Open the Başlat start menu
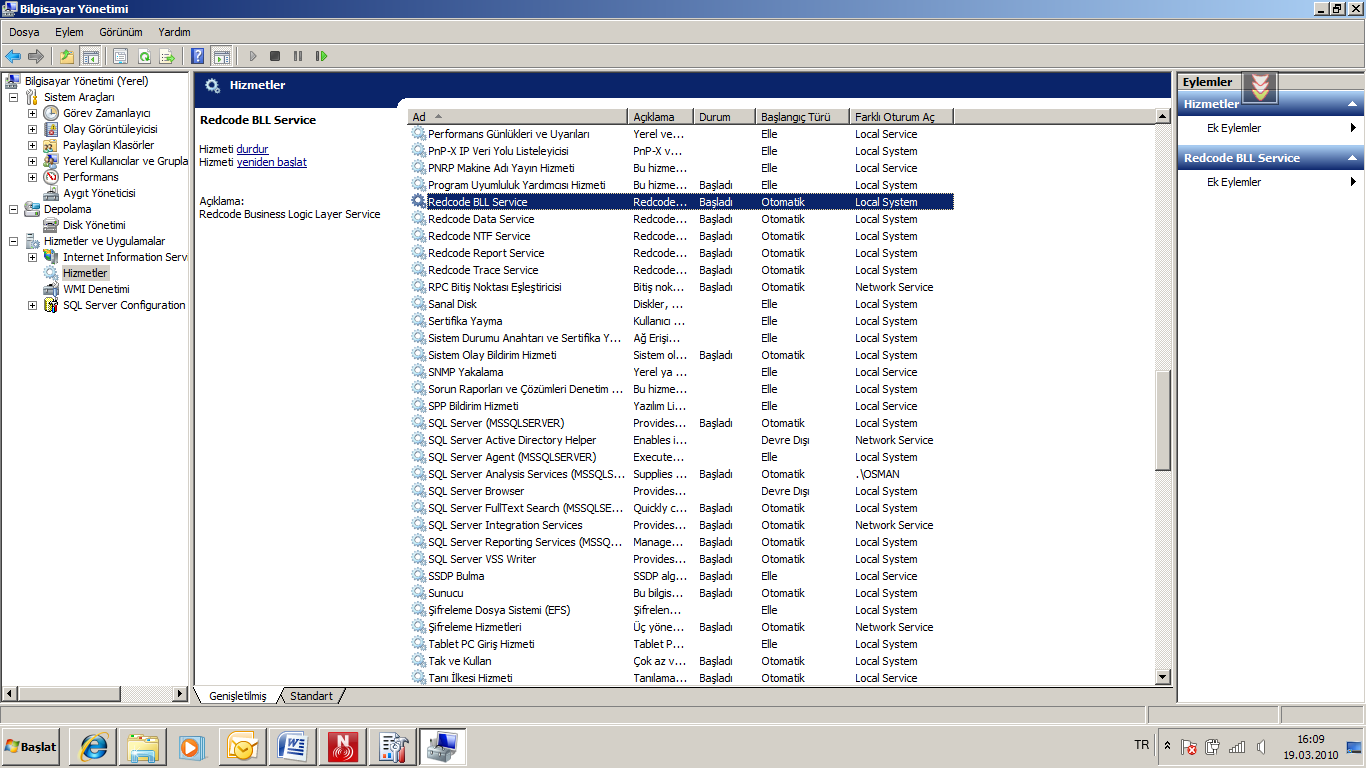Image resolution: width=1366 pixels, height=768 pixels. point(31,746)
